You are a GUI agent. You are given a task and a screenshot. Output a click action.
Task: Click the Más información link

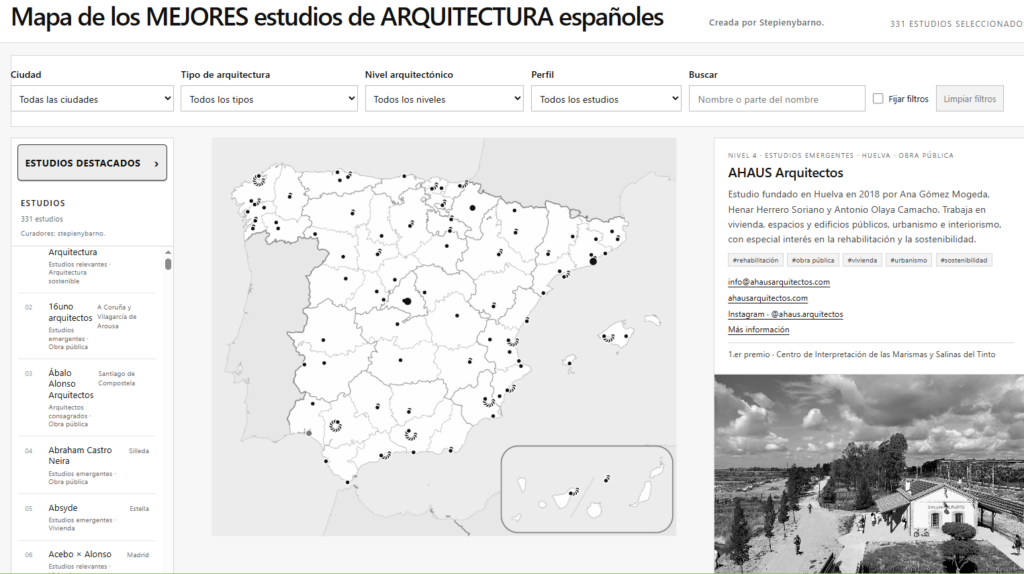758,330
